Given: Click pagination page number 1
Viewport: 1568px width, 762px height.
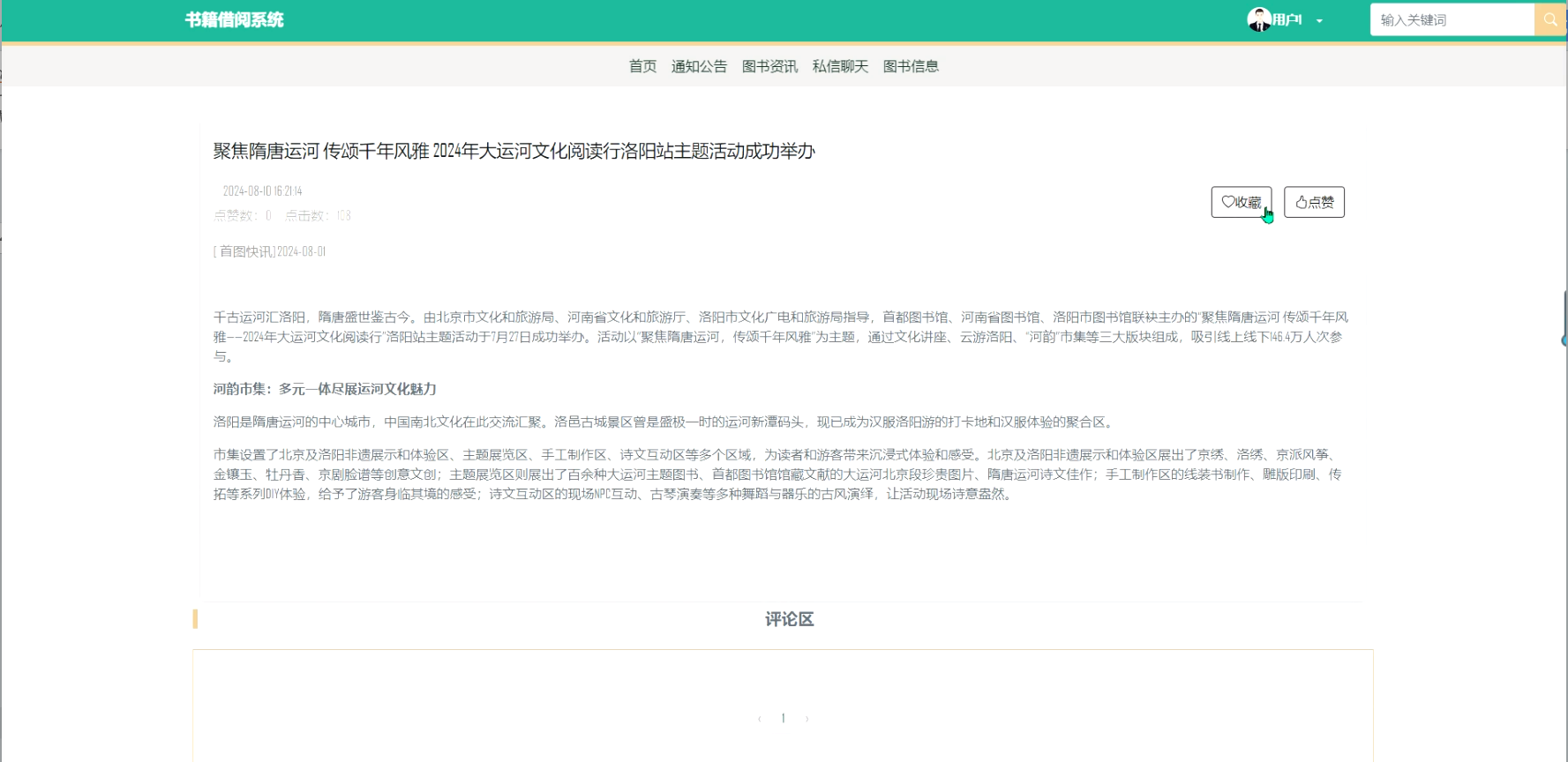Looking at the screenshot, I should [x=783, y=718].
